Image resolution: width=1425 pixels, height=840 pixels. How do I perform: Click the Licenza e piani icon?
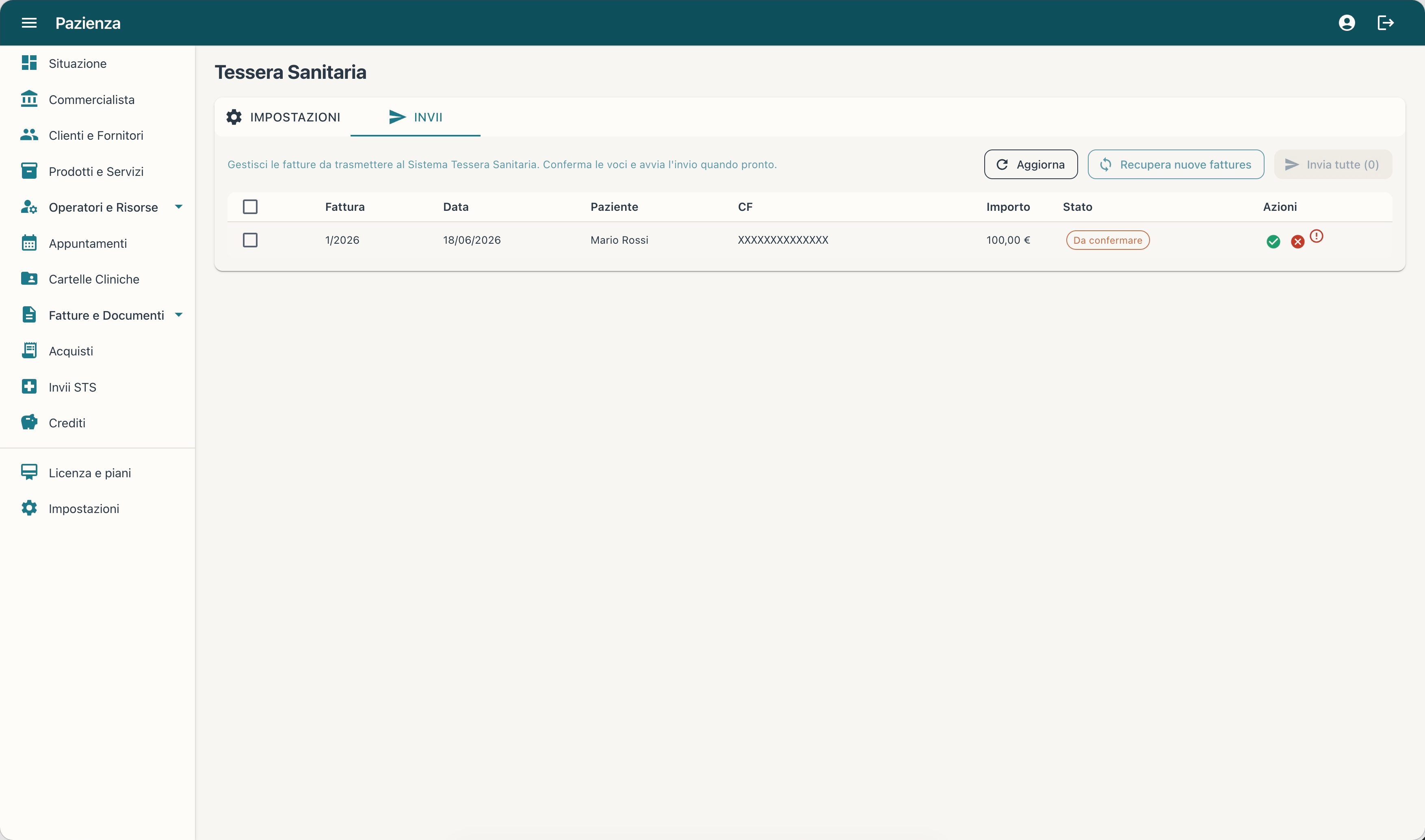tap(29, 472)
